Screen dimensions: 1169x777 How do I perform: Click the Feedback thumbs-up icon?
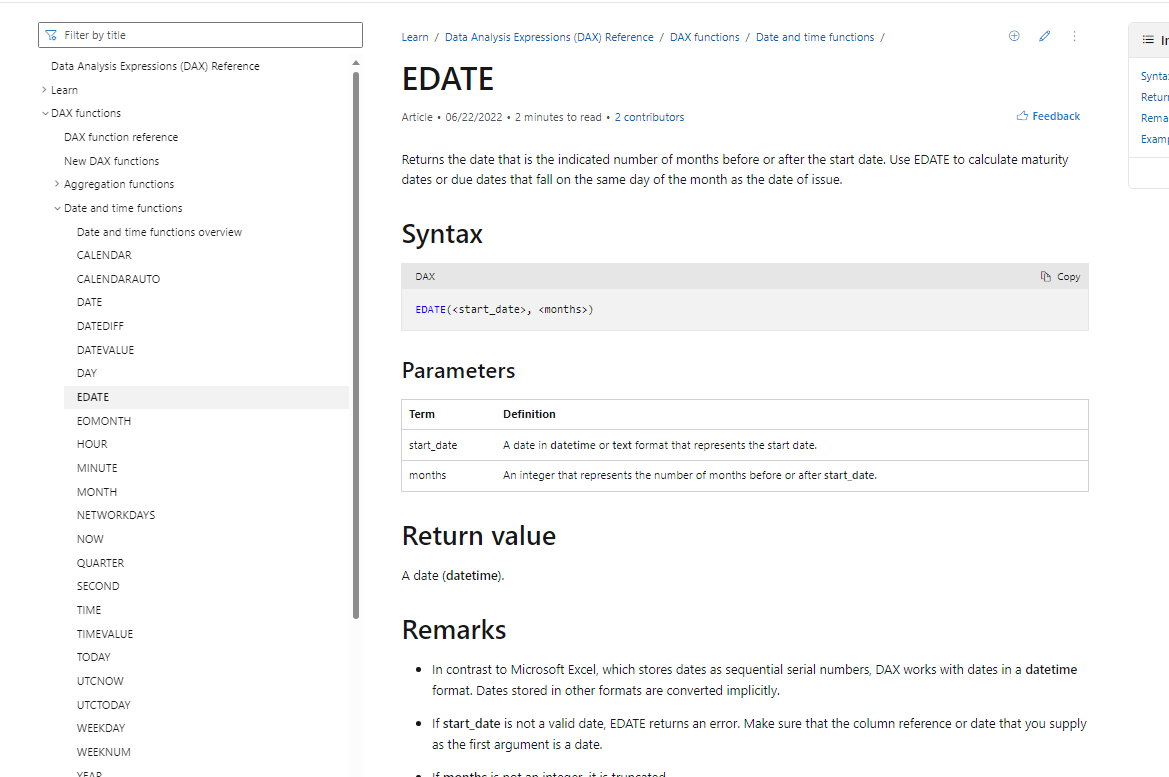click(1022, 116)
